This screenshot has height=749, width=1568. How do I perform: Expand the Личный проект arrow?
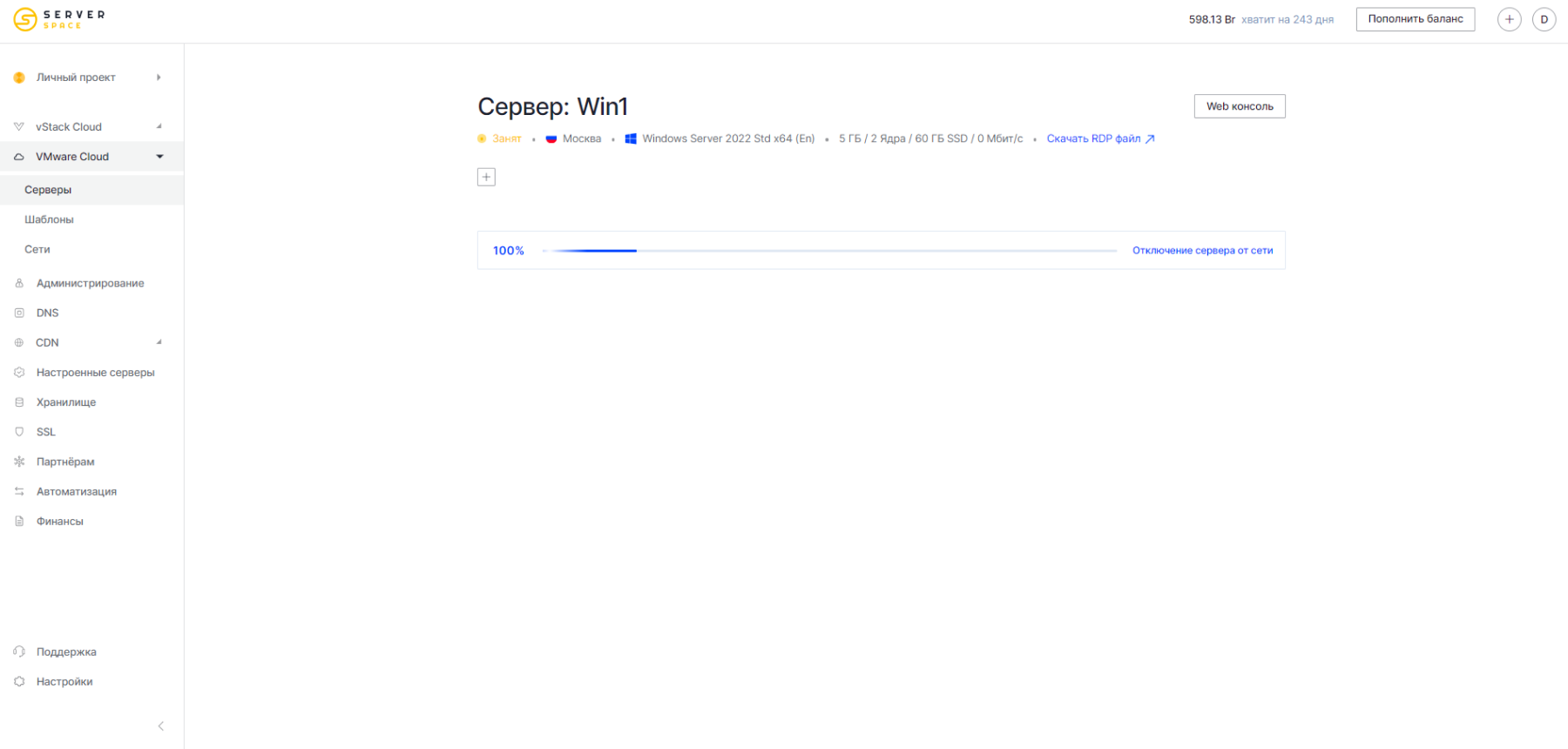[159, 78]
